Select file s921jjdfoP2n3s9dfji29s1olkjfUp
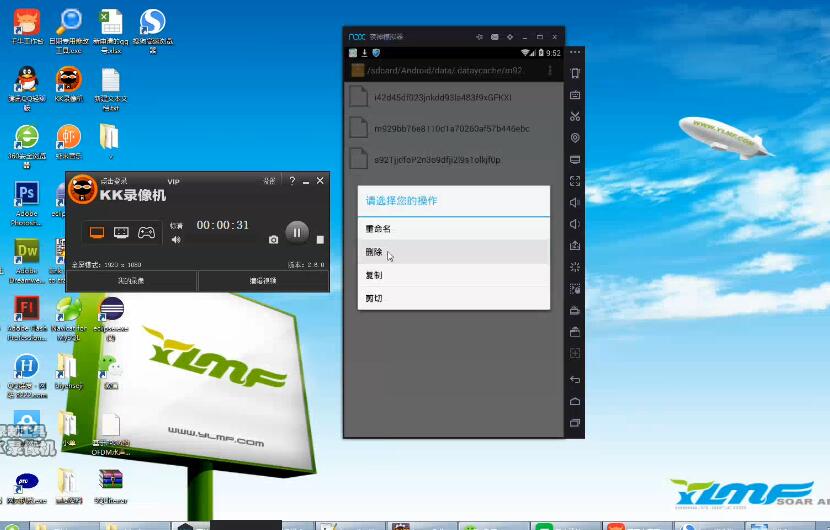830x530 pixels. [x=454, y=159]
